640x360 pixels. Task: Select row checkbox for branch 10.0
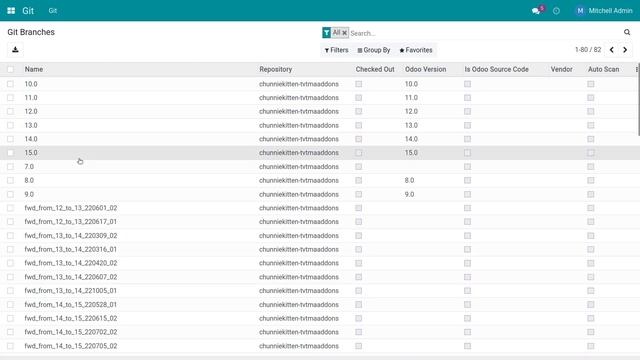(x=10, y=84)
